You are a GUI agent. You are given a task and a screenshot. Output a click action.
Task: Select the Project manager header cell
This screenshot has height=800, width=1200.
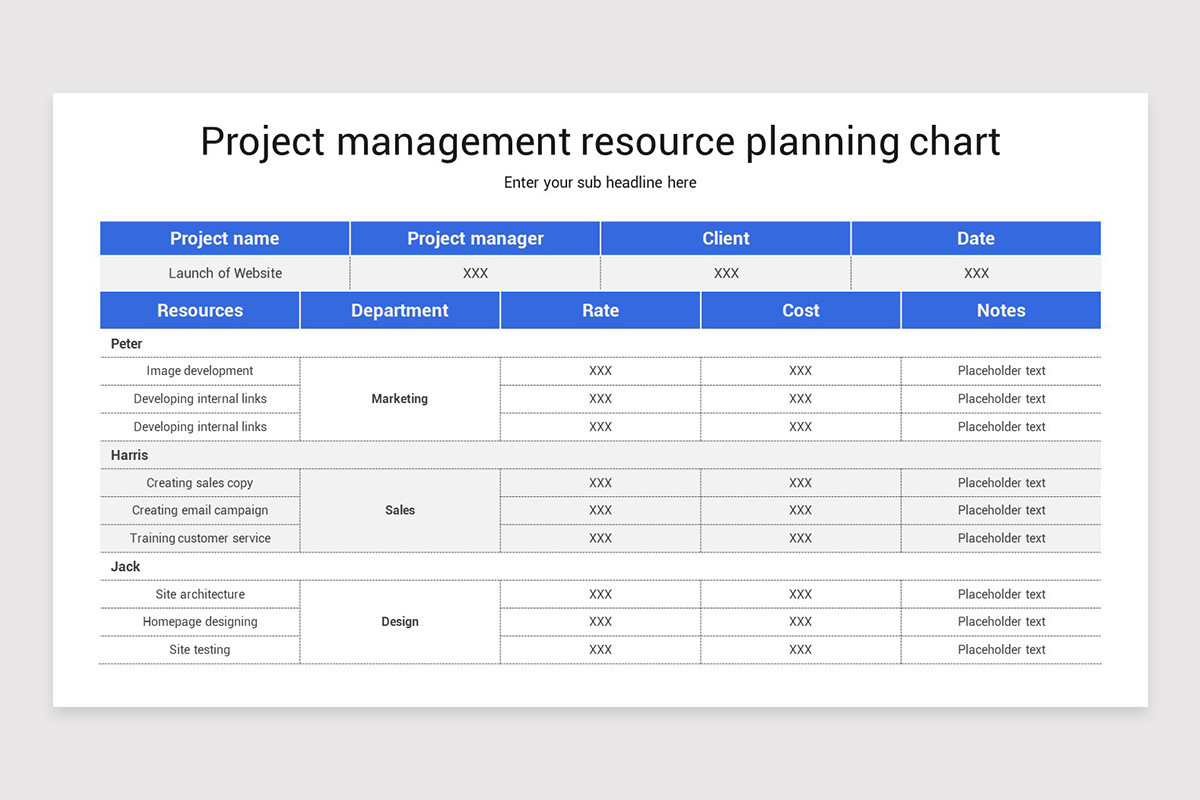point(475,238)
